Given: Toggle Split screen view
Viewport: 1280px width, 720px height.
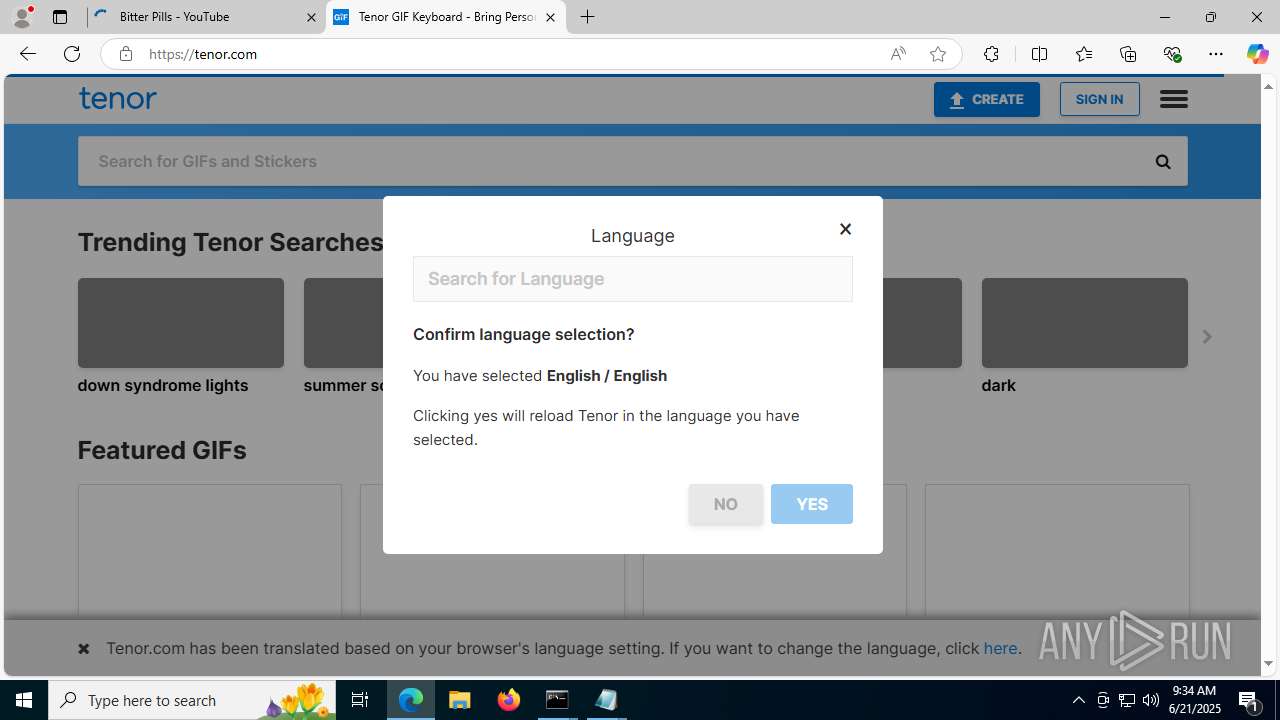Looking at the screenshot, I should click(1039, 54).
